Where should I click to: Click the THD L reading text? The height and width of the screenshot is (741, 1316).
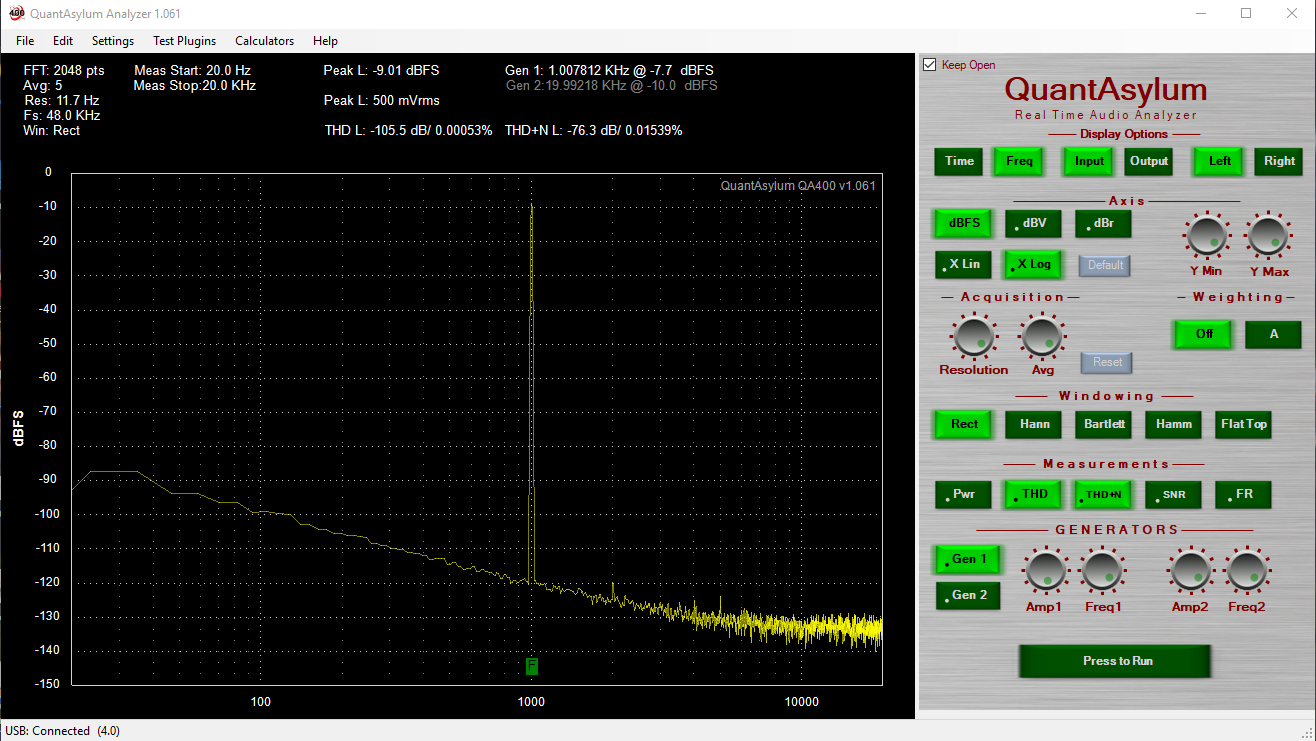408,131
